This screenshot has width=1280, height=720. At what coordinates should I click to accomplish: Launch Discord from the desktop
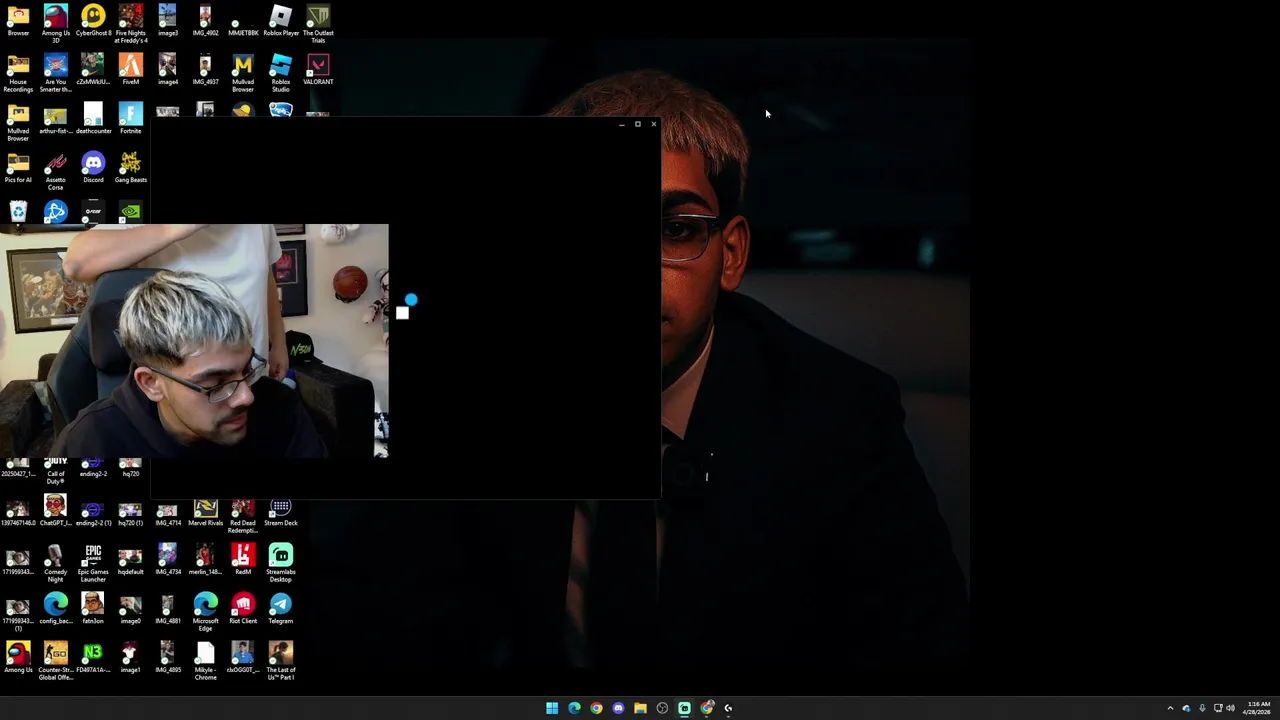point(93,168)
